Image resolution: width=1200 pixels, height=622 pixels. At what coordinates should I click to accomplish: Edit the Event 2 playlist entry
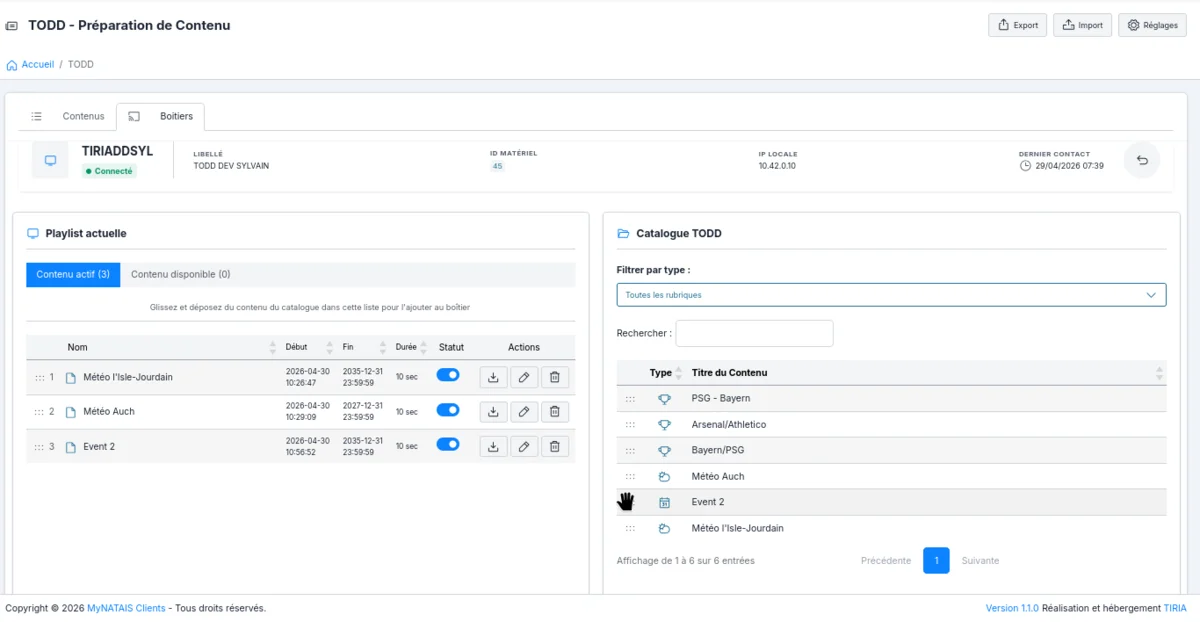[x=524, y=447]
